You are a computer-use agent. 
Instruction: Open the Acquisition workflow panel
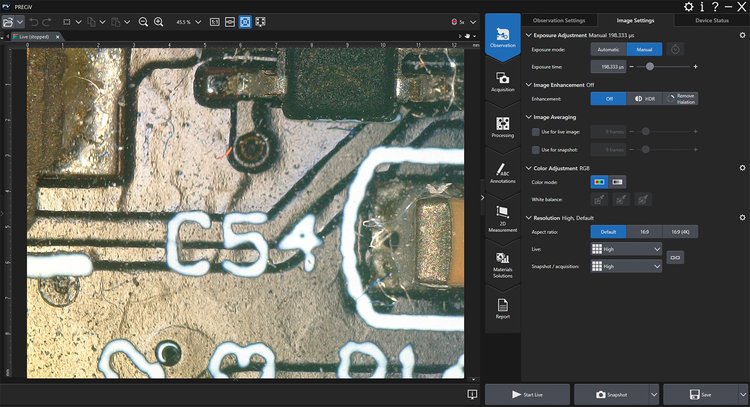tap(503, 81)
